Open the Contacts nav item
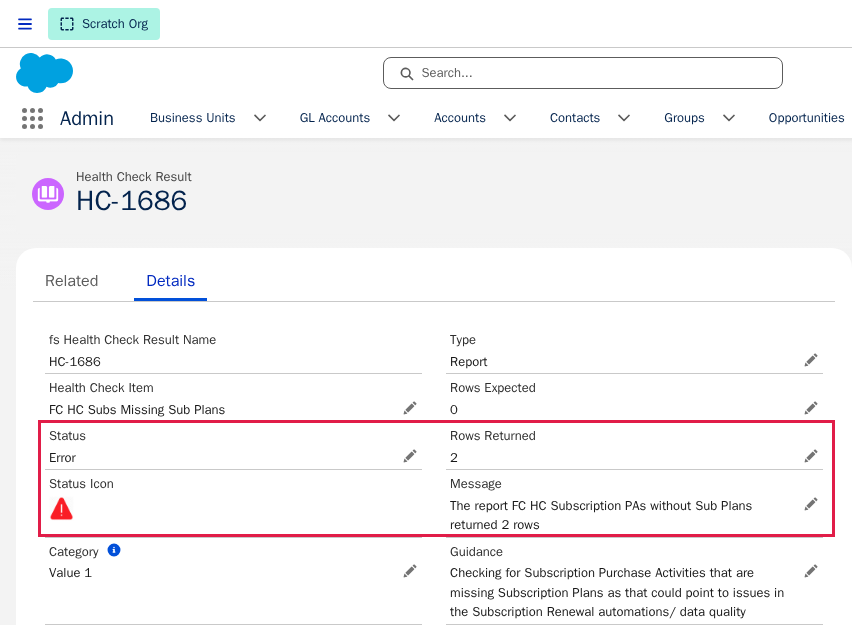Image resolution: width=852 pixels, height=625 pixels. pyautogui.click(x=575, y=118)
